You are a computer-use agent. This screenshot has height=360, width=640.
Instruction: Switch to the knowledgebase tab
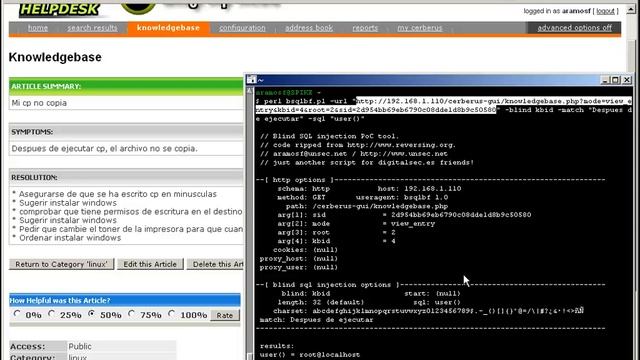point(168,28)
